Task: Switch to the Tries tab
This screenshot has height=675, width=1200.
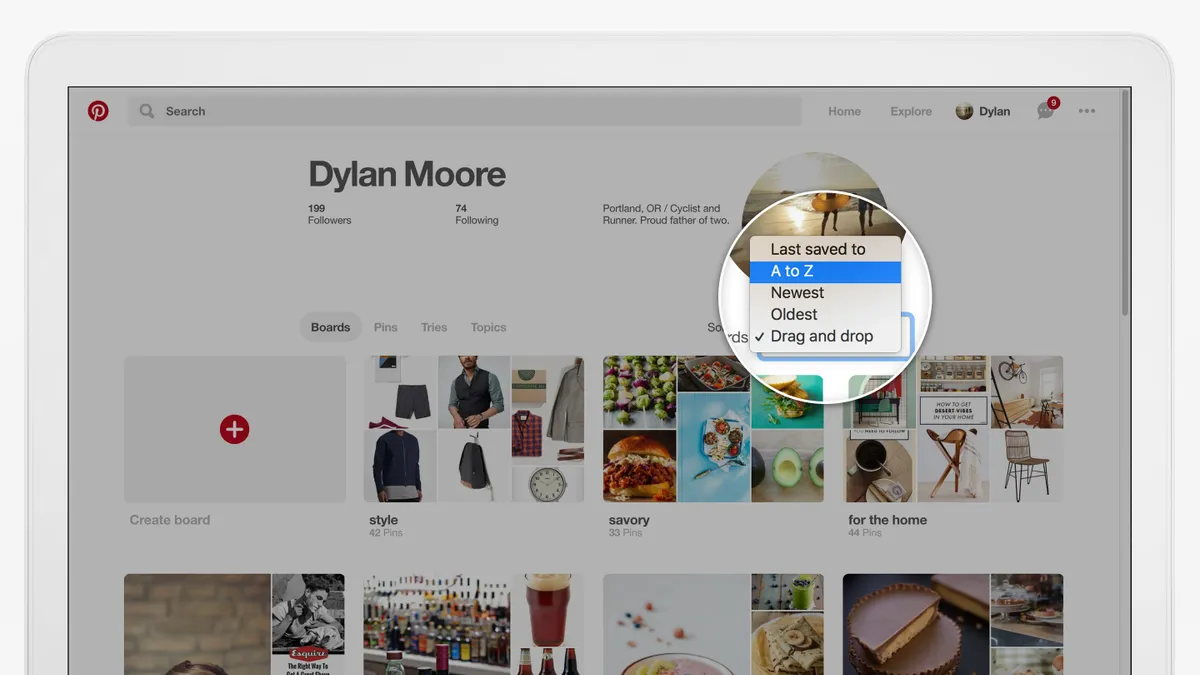Action: (434, 327)
